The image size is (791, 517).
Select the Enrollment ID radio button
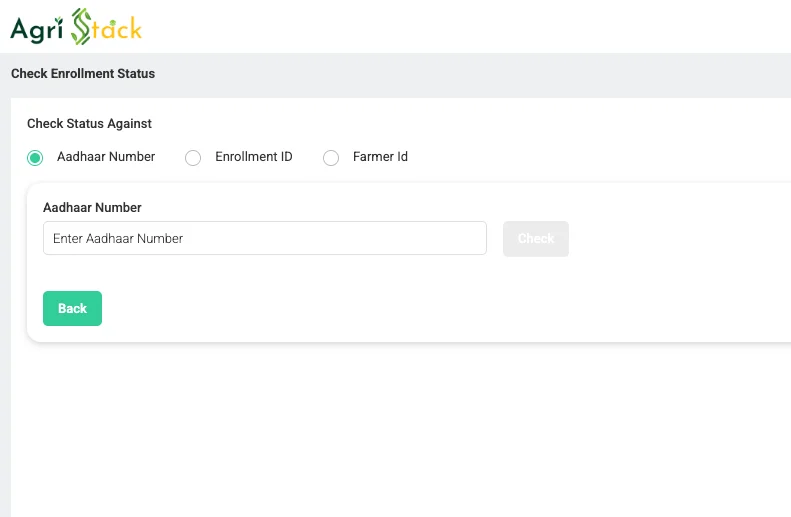[x=193, y=158]
